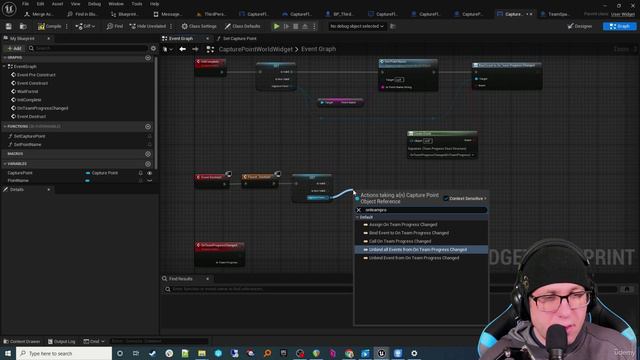
Task: Toggle Hide Unrelated nodes
Action: click(148, 26)
